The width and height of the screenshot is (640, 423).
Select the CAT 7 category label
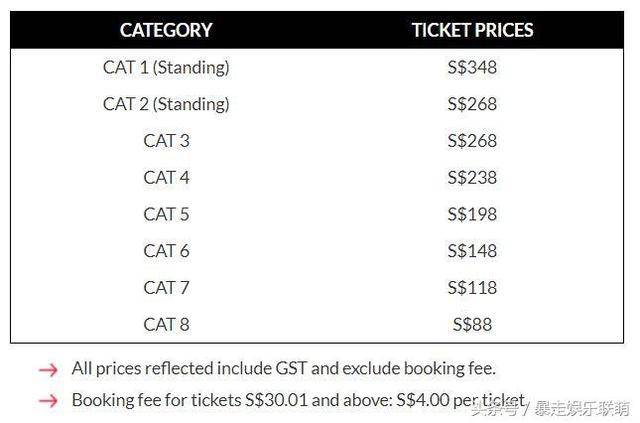coord(166,288)
